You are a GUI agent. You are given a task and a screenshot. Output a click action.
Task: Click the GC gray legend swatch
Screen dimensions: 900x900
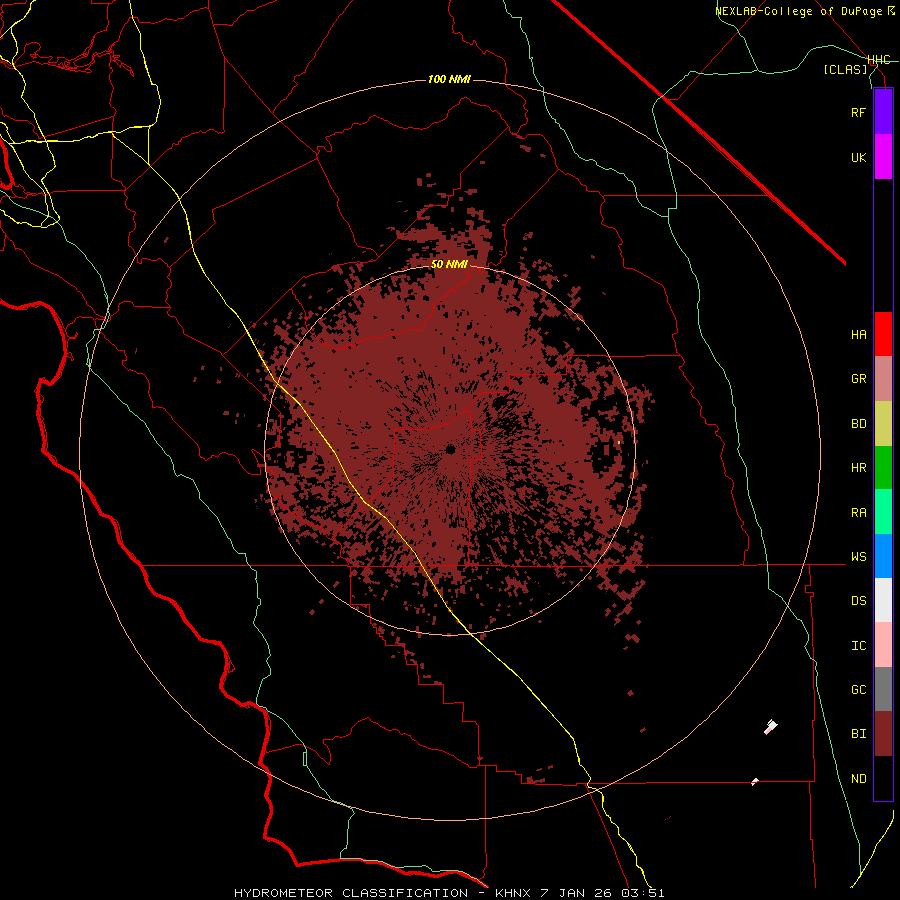point(883,689)
